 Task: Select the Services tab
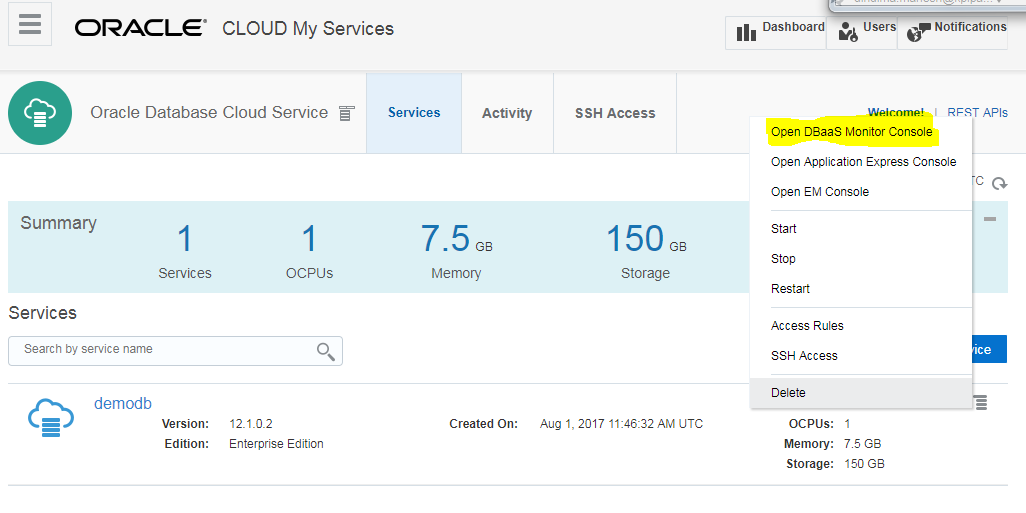coord(414,113)
